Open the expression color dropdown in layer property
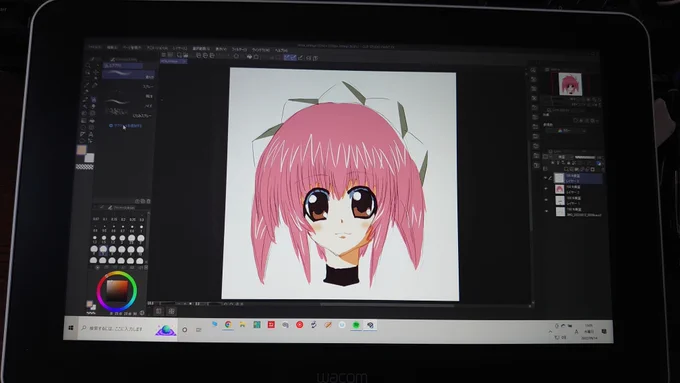The height and width of the screenshot is (383, 680). click(567, 131)
